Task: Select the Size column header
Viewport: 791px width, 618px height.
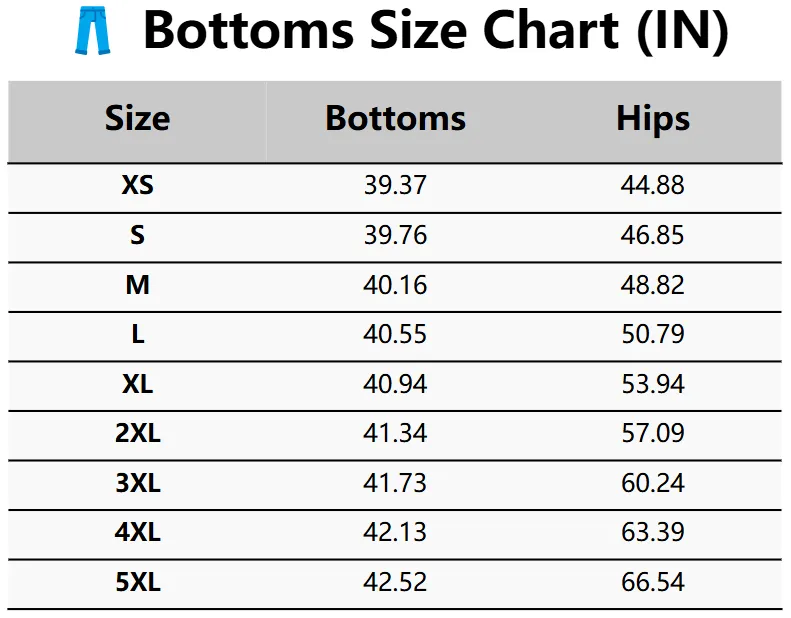Action: (x=137, y=119)
